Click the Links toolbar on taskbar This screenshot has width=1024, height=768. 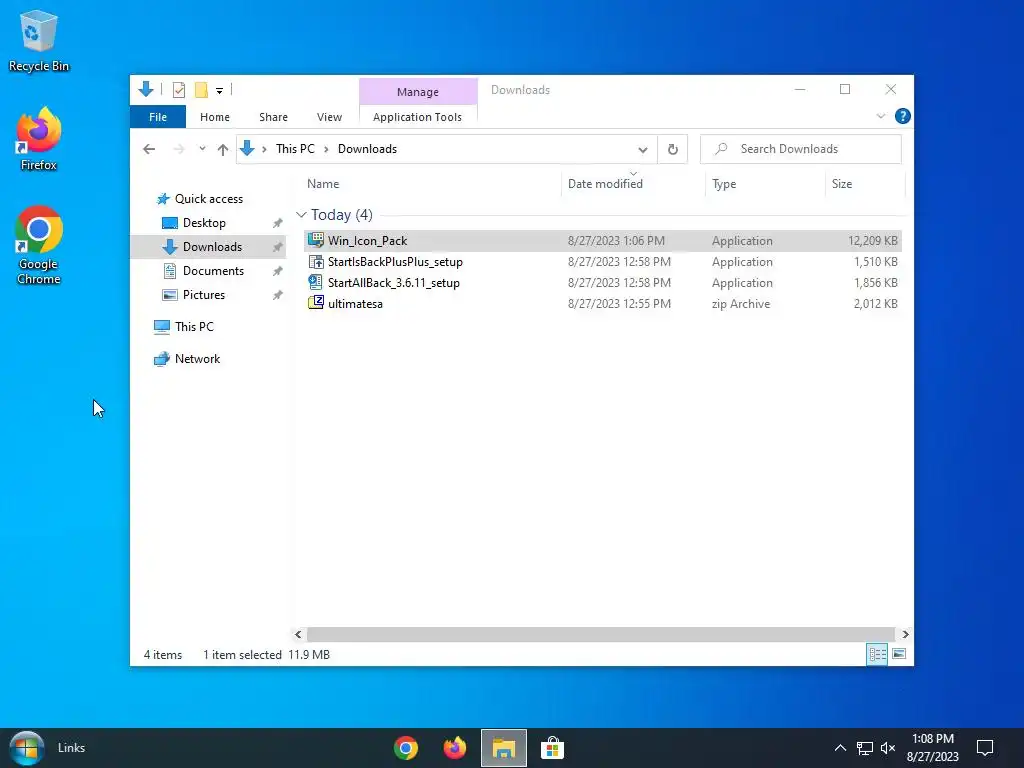pos(71,748)
